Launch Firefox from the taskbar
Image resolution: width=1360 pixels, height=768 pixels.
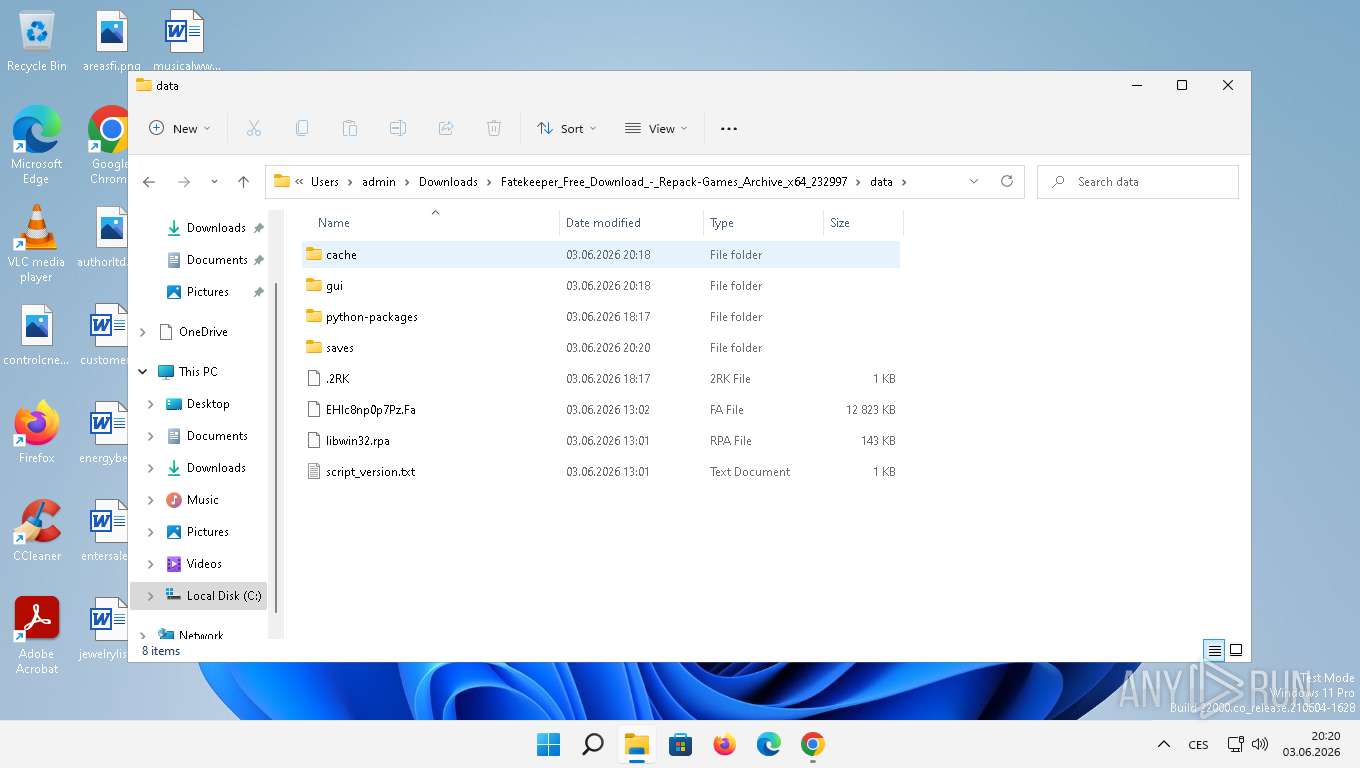coord(725,744)
